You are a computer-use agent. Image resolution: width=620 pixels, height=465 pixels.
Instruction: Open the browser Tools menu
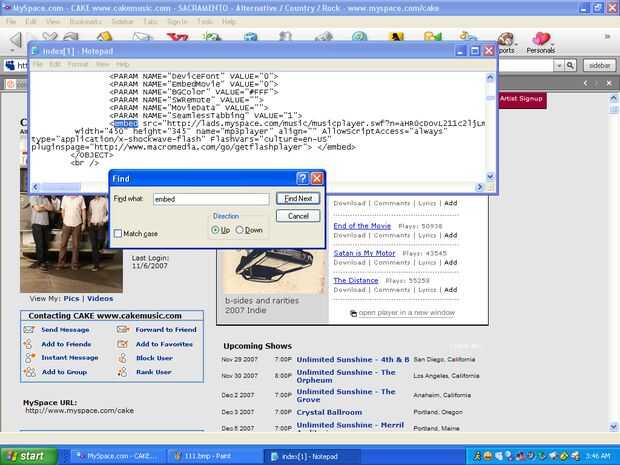pyautogui.click(x=205, y=21)
